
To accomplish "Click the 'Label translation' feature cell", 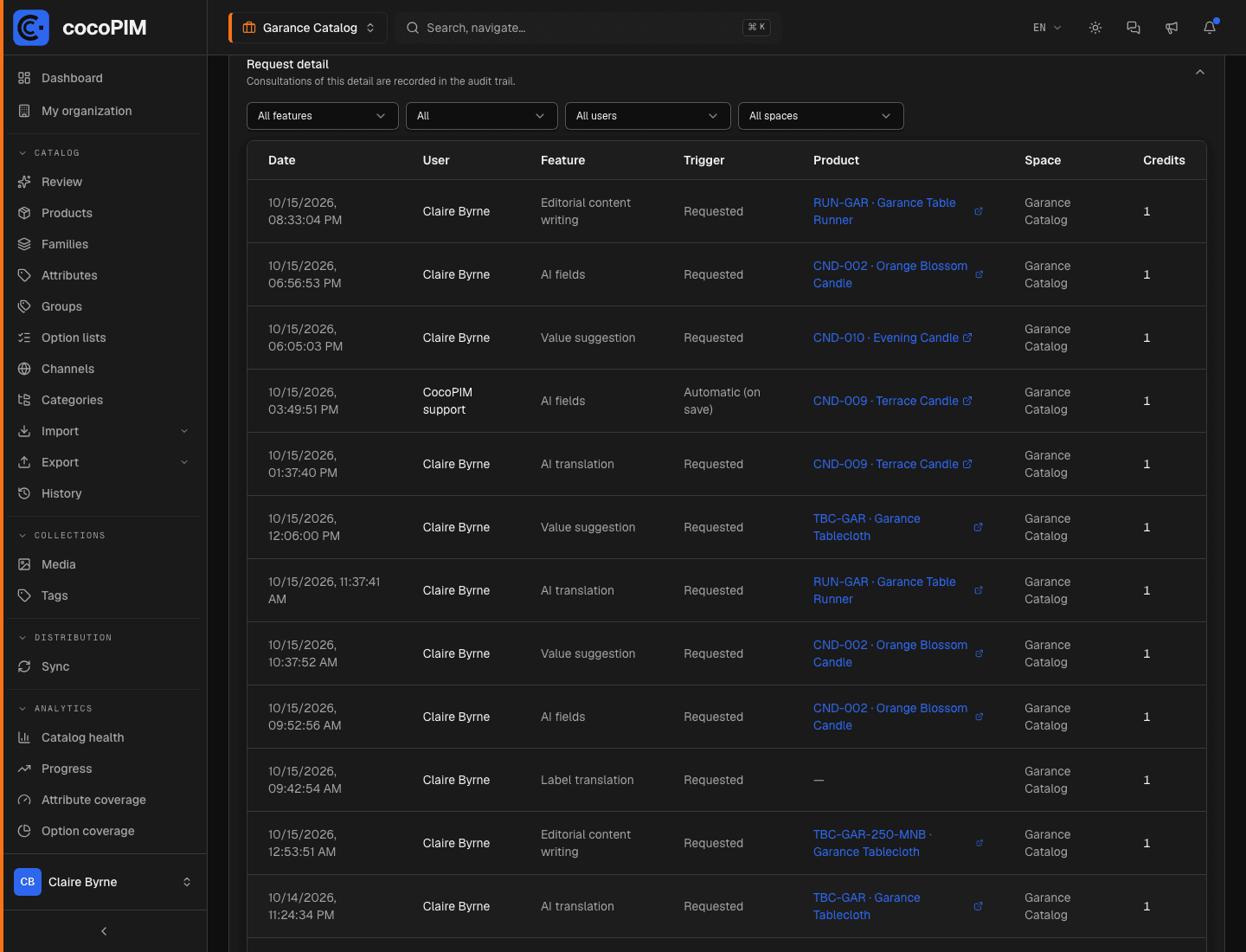I will coord(588,780).
